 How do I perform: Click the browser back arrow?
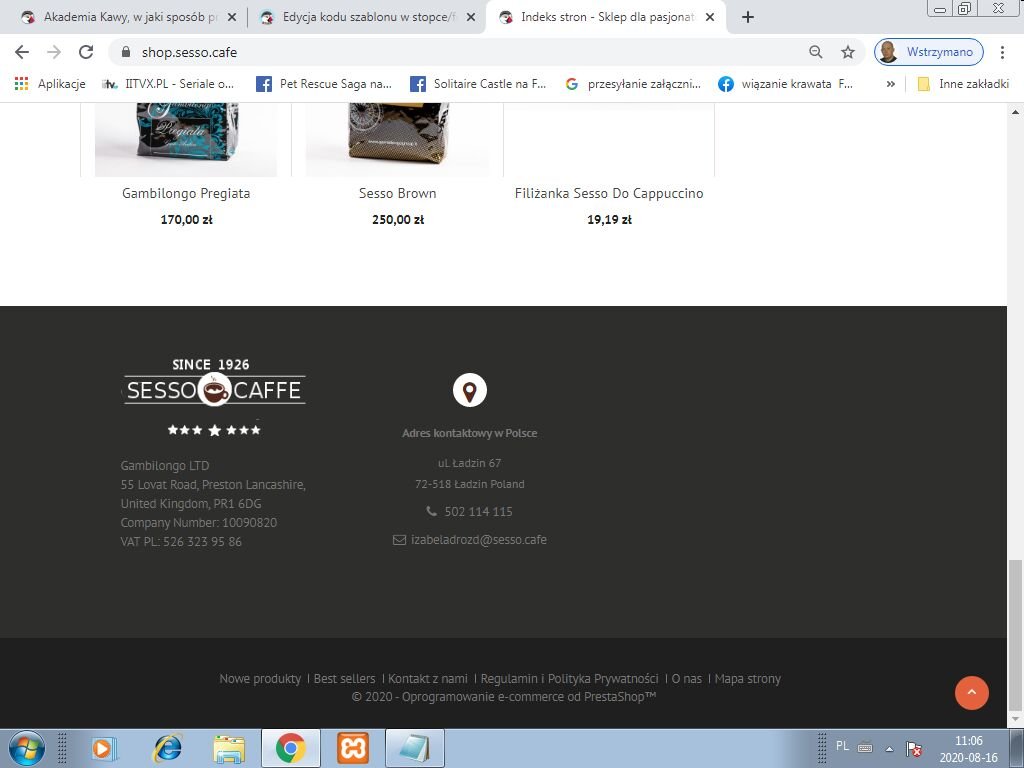click(22, 52)
